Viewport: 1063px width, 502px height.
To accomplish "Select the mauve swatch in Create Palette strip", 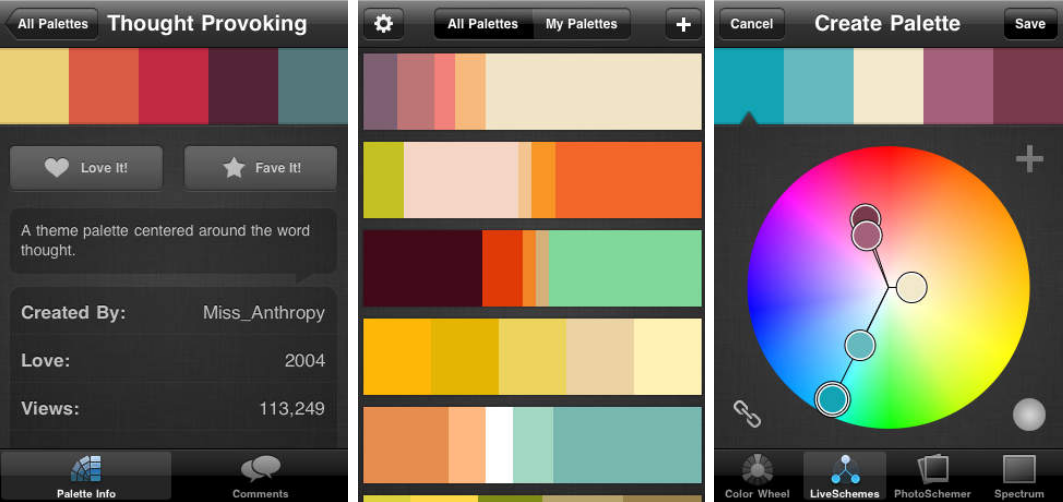I will click(957, 72).
